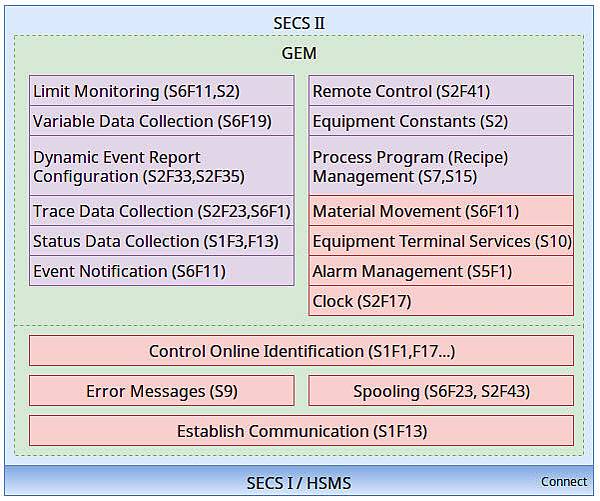Image resolution: width=600 pixels, height=501 pixels.
Task: Click the Connect label
Action: pyautogui.click(x=564, y=482)
